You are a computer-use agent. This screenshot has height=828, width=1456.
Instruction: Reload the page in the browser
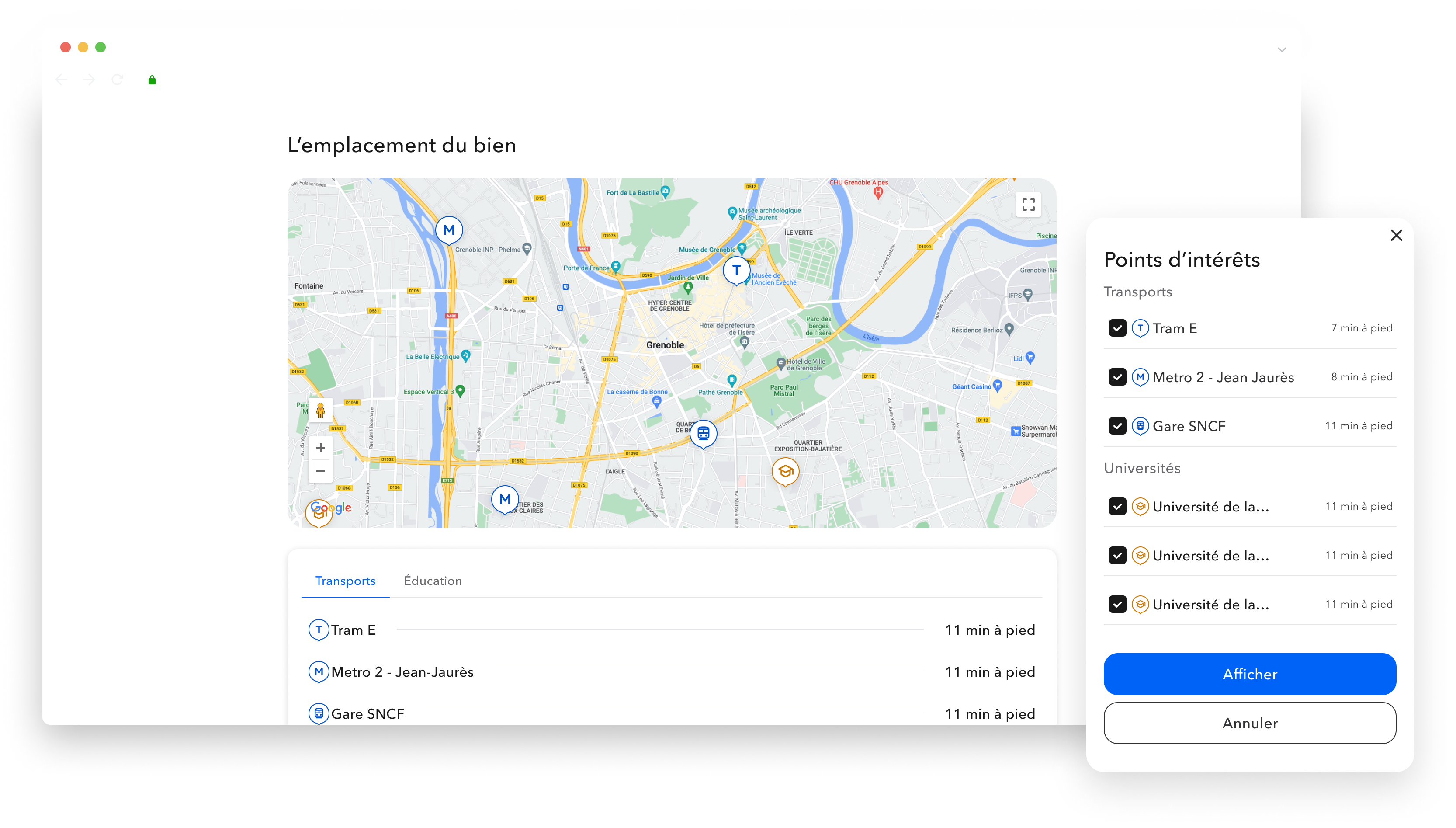(117, 80)
